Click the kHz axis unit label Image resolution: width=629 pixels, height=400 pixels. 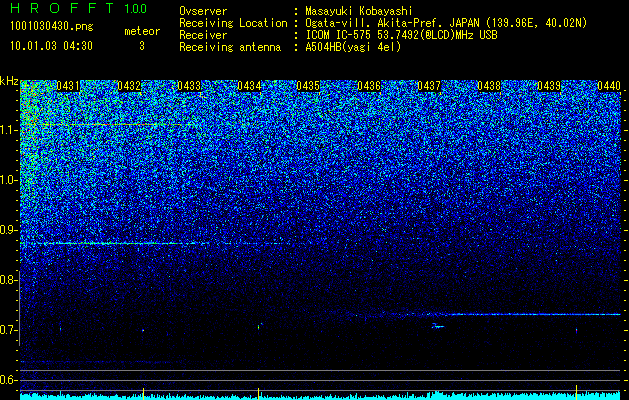9,81
